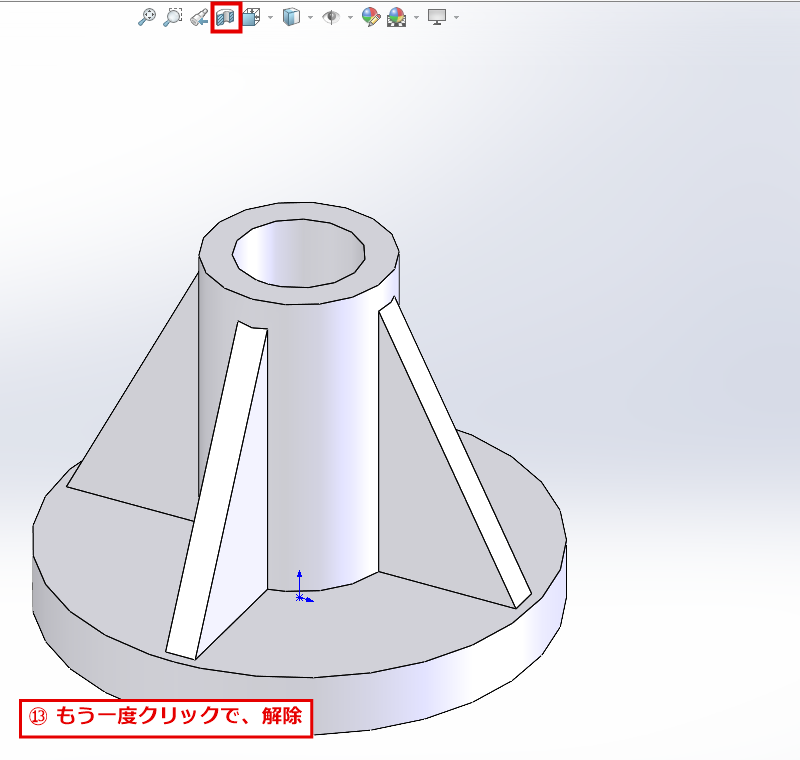Image resolution: width=800 pixels, height=760 pixels.
Task: Expand the Apply Scene dropdown arrow
Action: tap(416, 18)
